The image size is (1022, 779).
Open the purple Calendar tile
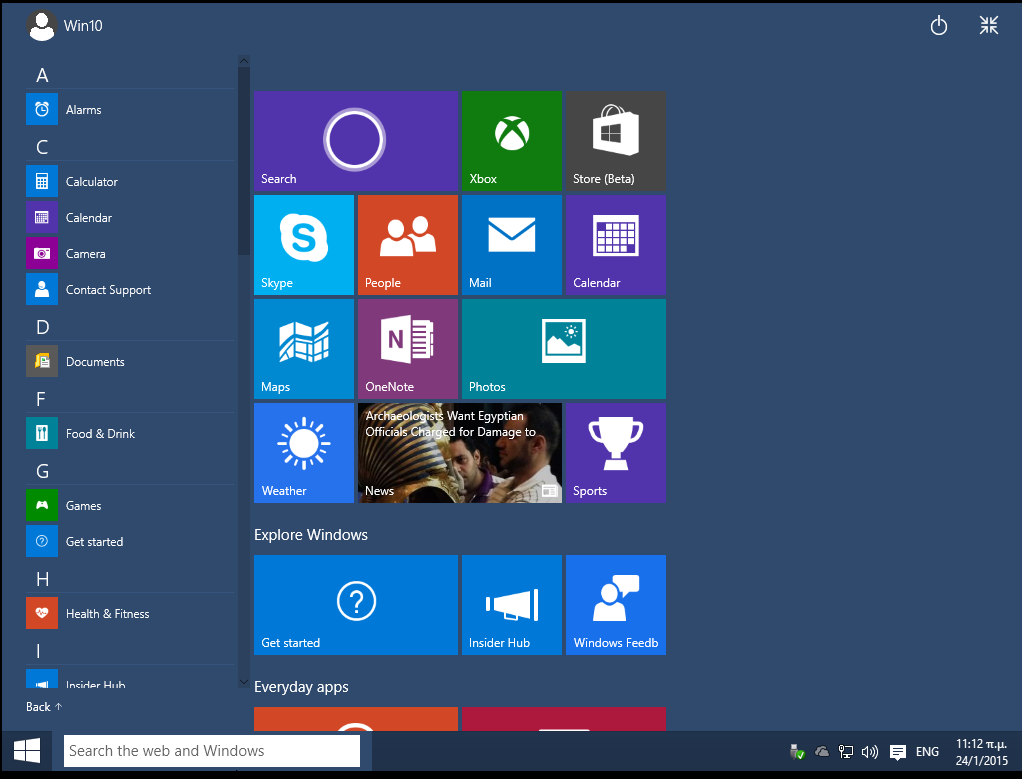[616, 245]
